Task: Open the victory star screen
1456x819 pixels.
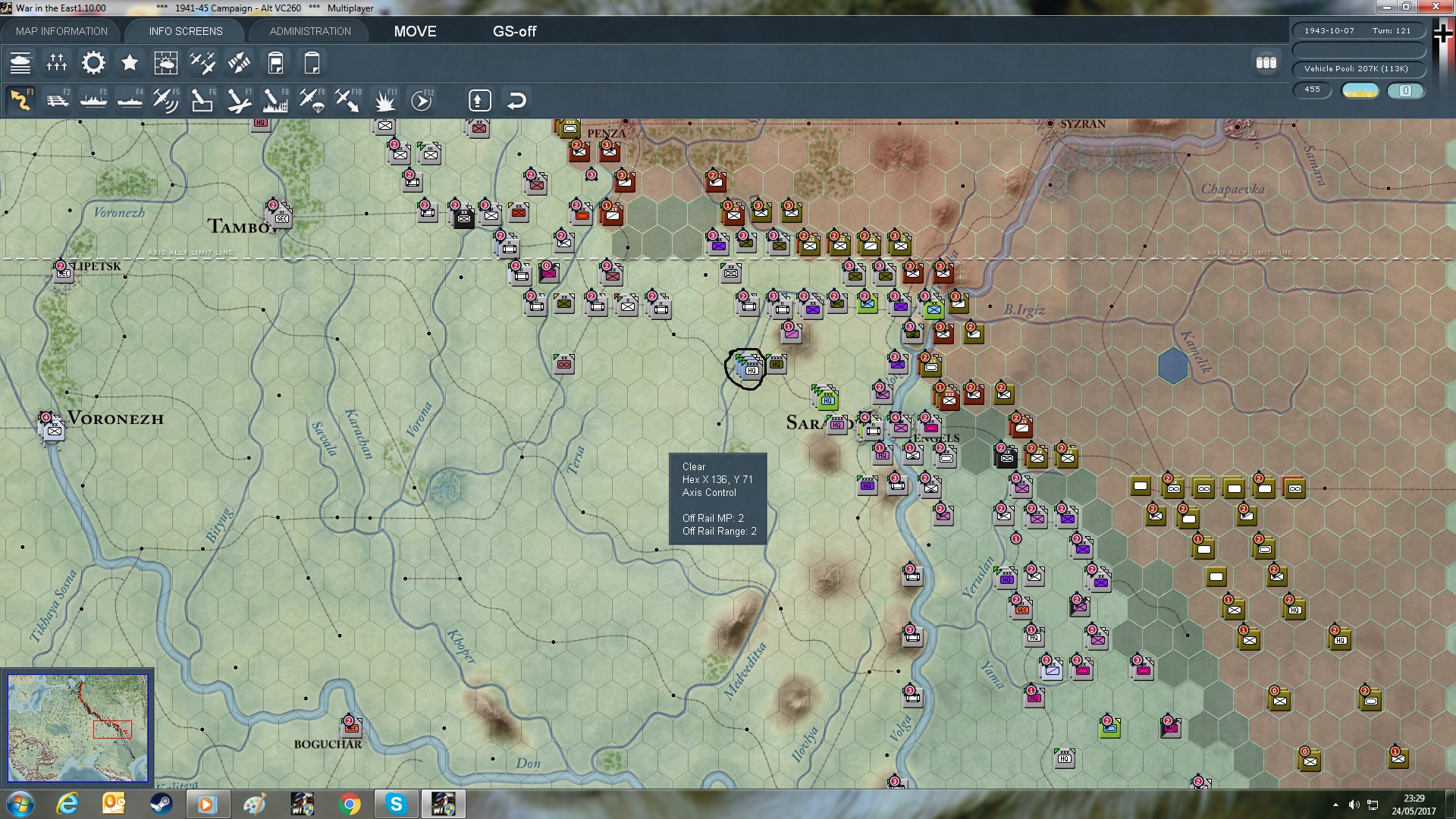Action: 130,63
